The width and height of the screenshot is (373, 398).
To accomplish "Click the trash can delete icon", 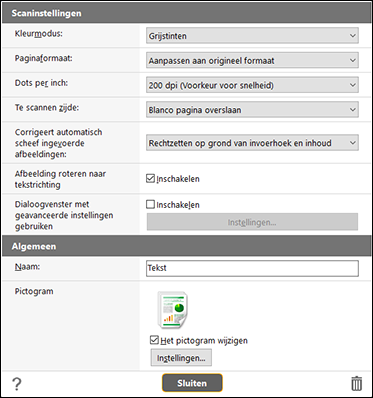I will [x=357, y=383].
